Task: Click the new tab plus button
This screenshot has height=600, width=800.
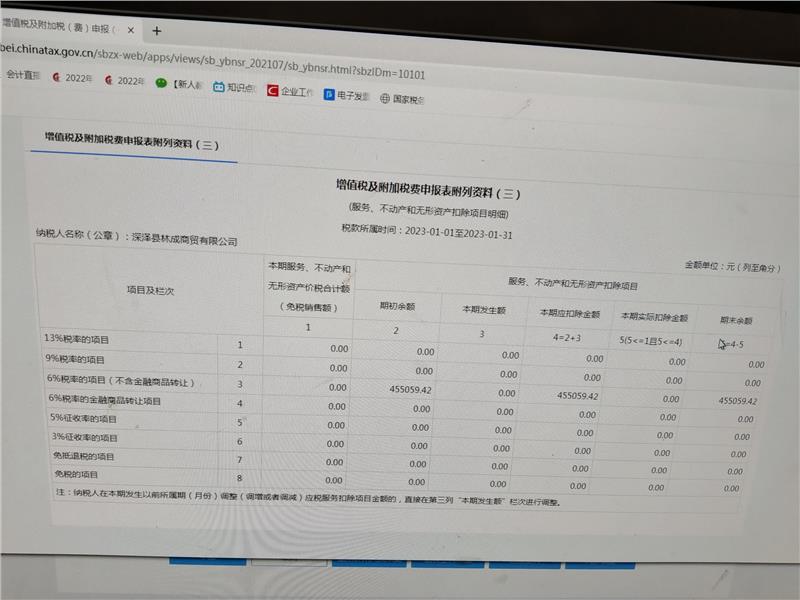Action: point(156,31)
